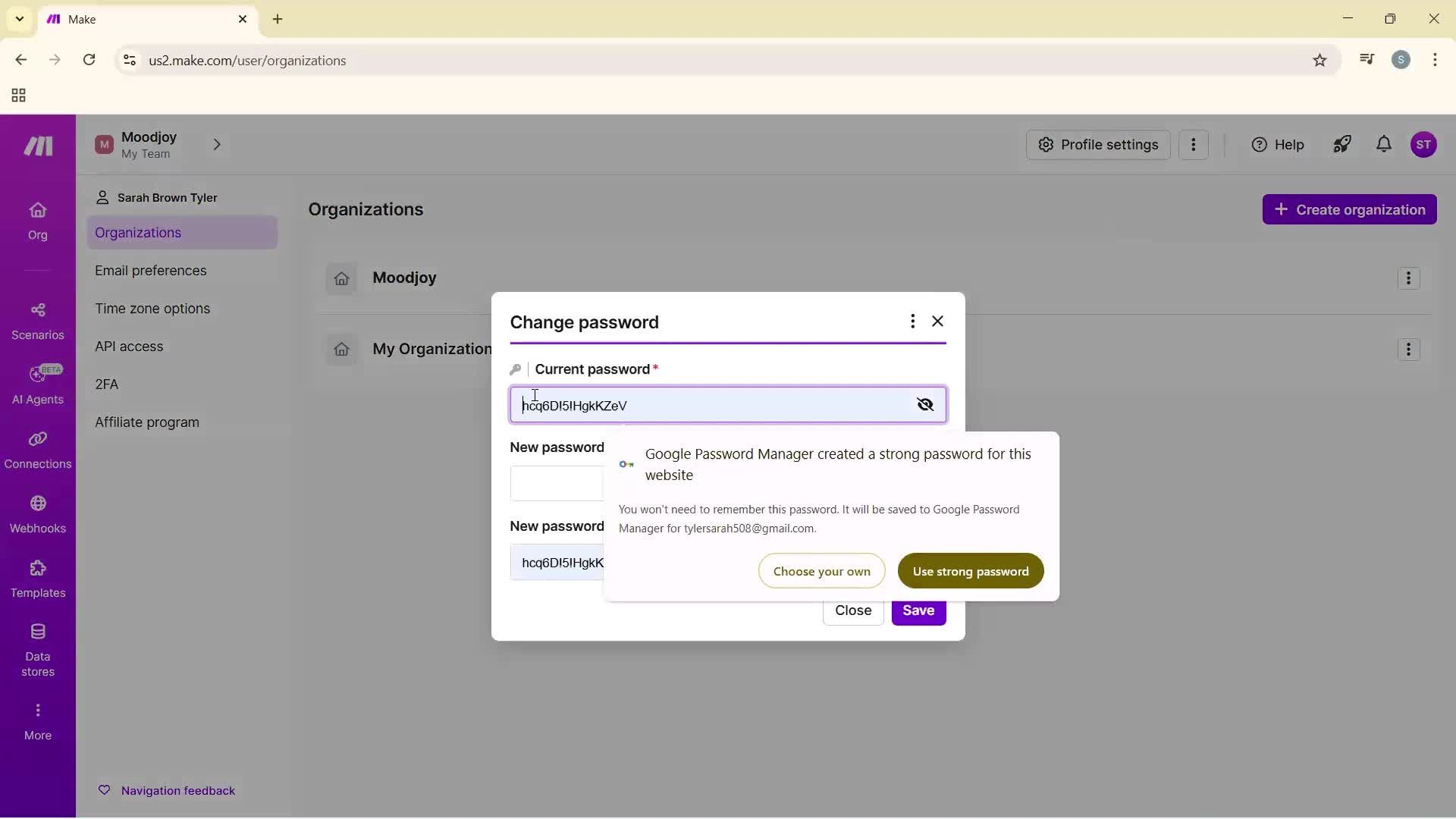Click the rocket launch icon in top bar
This screenshot has height=819, width=1456.
[x=1342, y=145]
